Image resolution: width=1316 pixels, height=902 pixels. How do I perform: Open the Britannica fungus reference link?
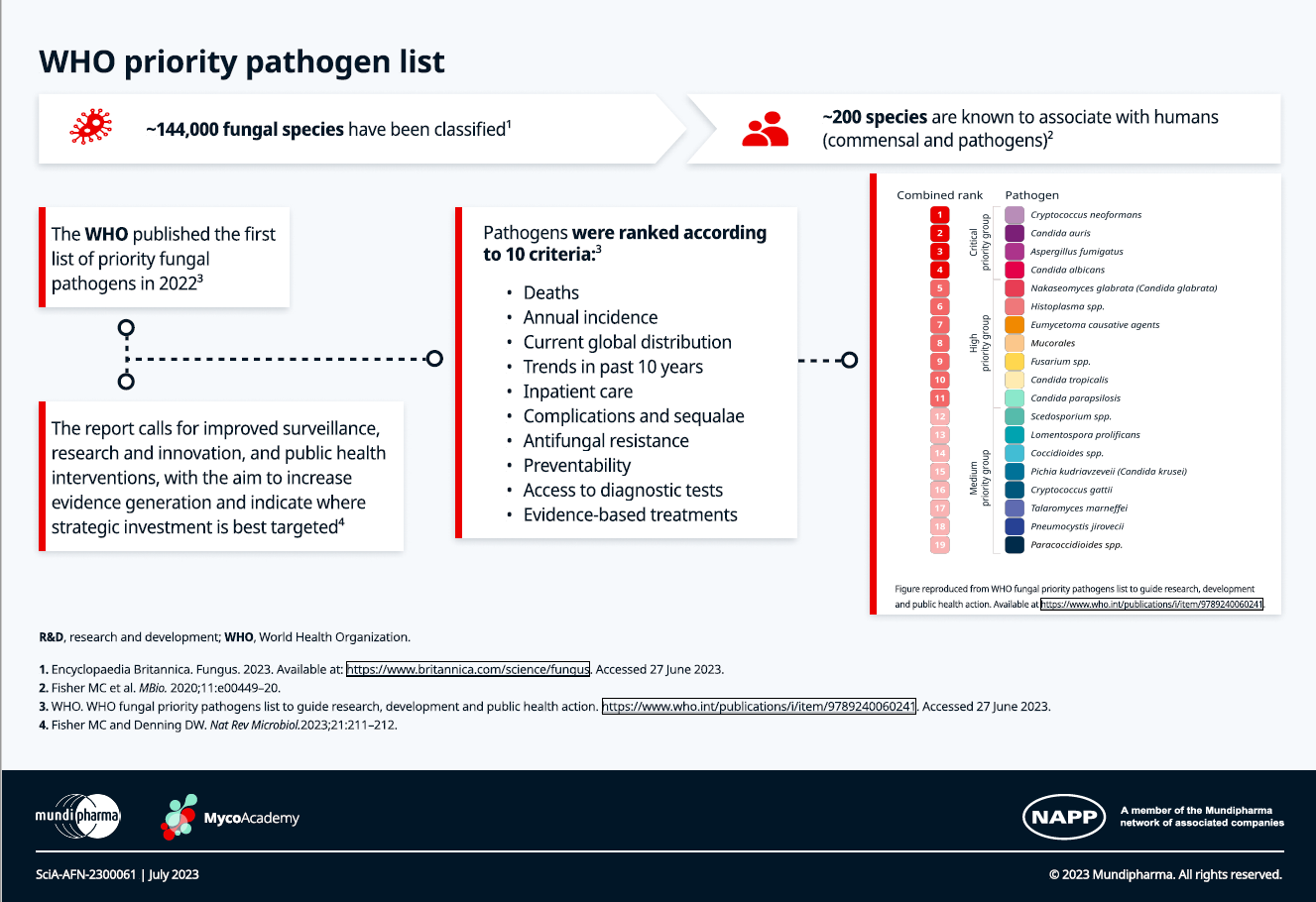click(466, 669)
